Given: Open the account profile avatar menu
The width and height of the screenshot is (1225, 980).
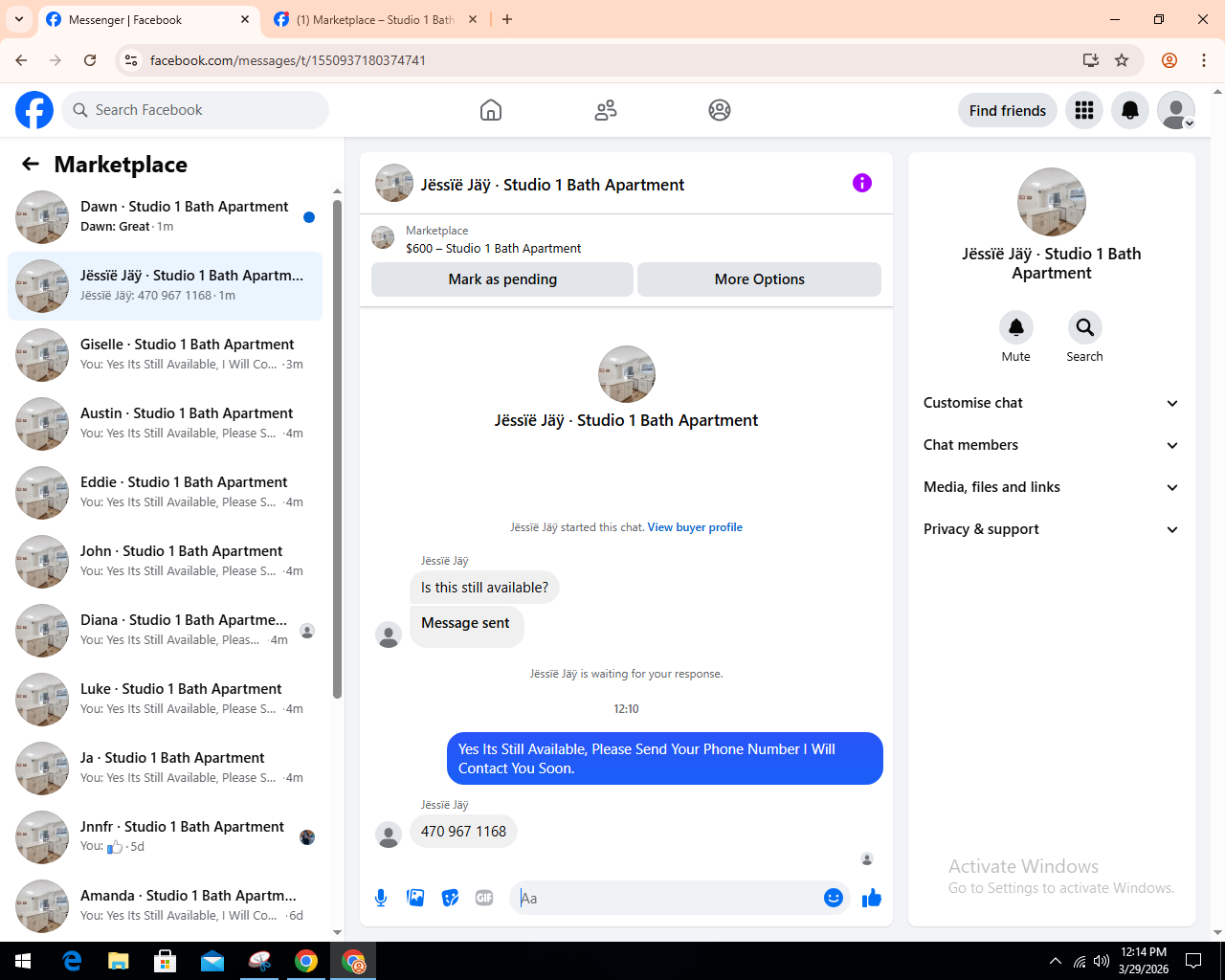Looking at the screenshot, I should pos(1176,110).
